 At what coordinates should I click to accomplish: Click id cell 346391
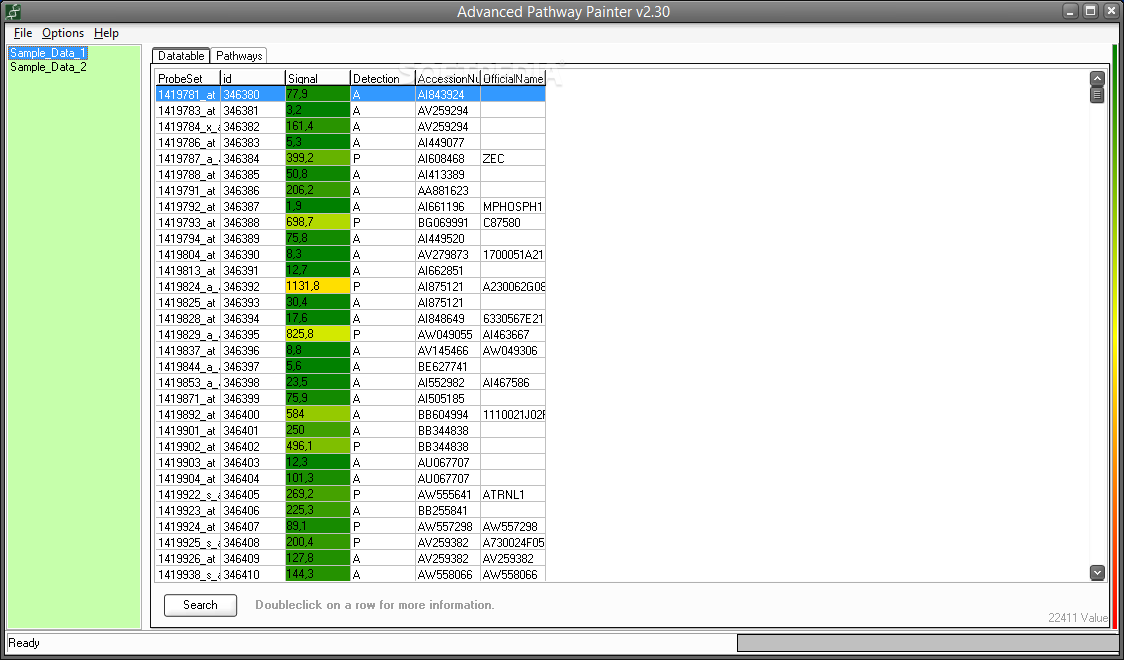pyautogui.click(x=252, y=271)
